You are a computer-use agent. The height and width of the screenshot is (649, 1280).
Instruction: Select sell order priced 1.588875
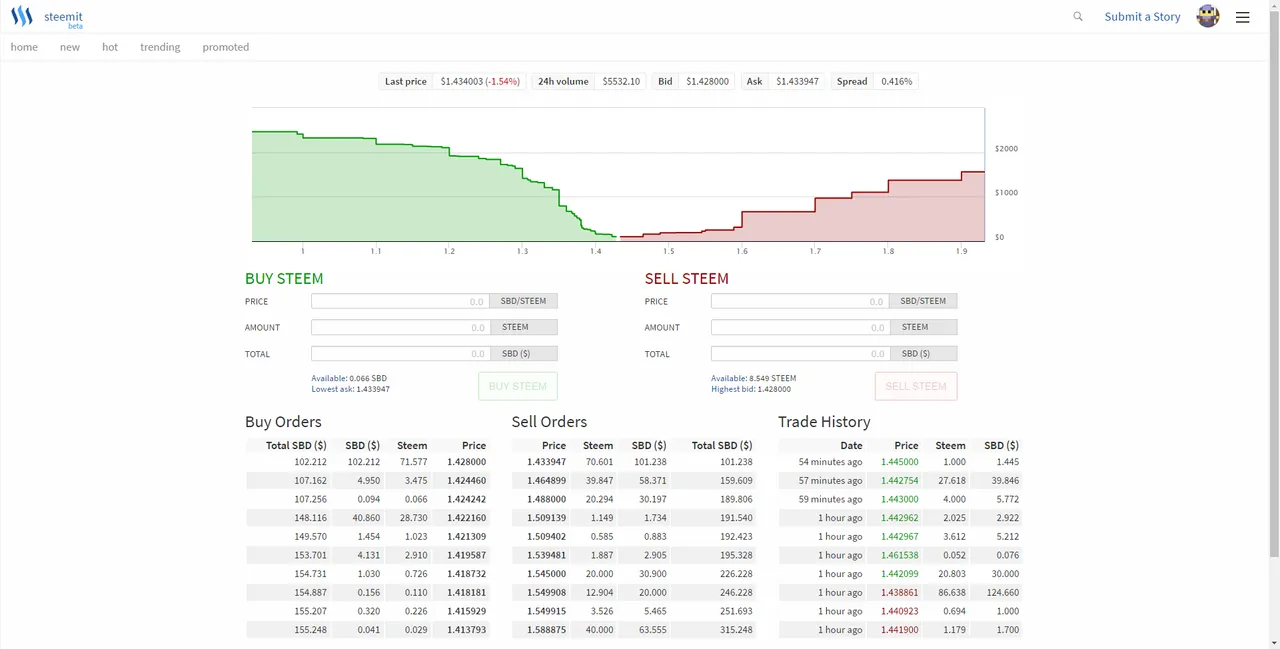(x=634, y=630)
